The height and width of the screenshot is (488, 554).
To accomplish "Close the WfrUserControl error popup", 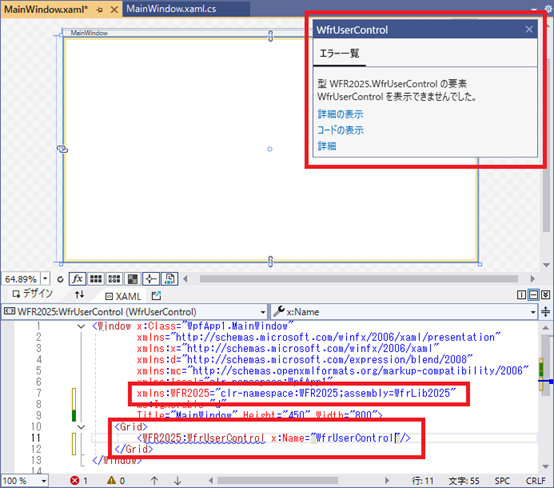I will tap(529, 29).
